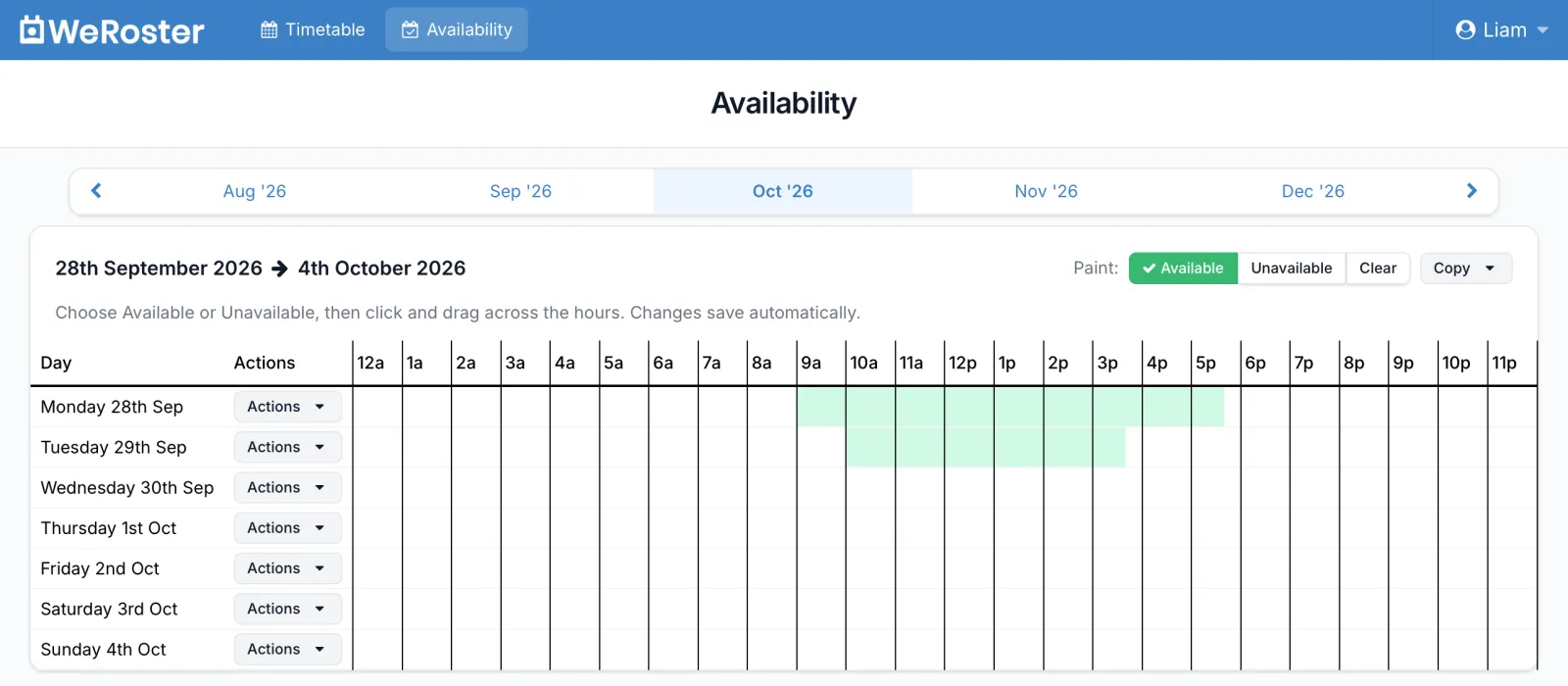Click the 3p hour column header
Screen dimensions: 1568x686
1117,363
